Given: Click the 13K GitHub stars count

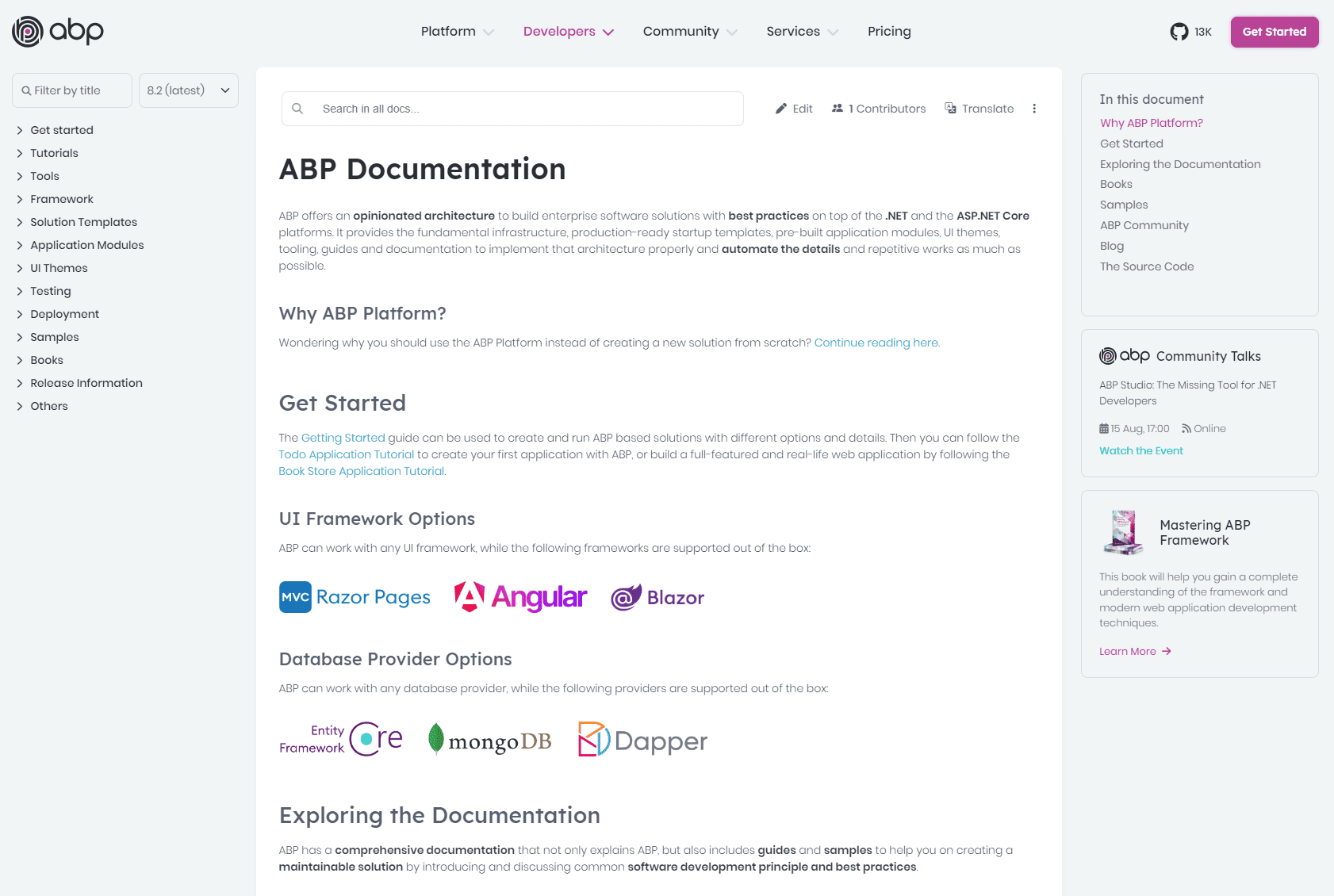Looking at the screenshot, I should tap(1203, 32).
